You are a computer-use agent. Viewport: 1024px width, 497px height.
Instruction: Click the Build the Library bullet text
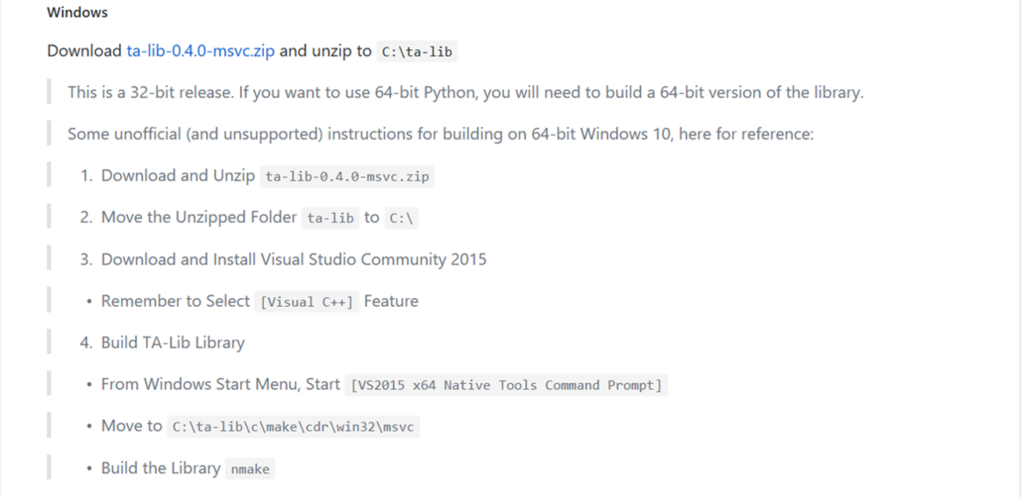tap(161, 468)
